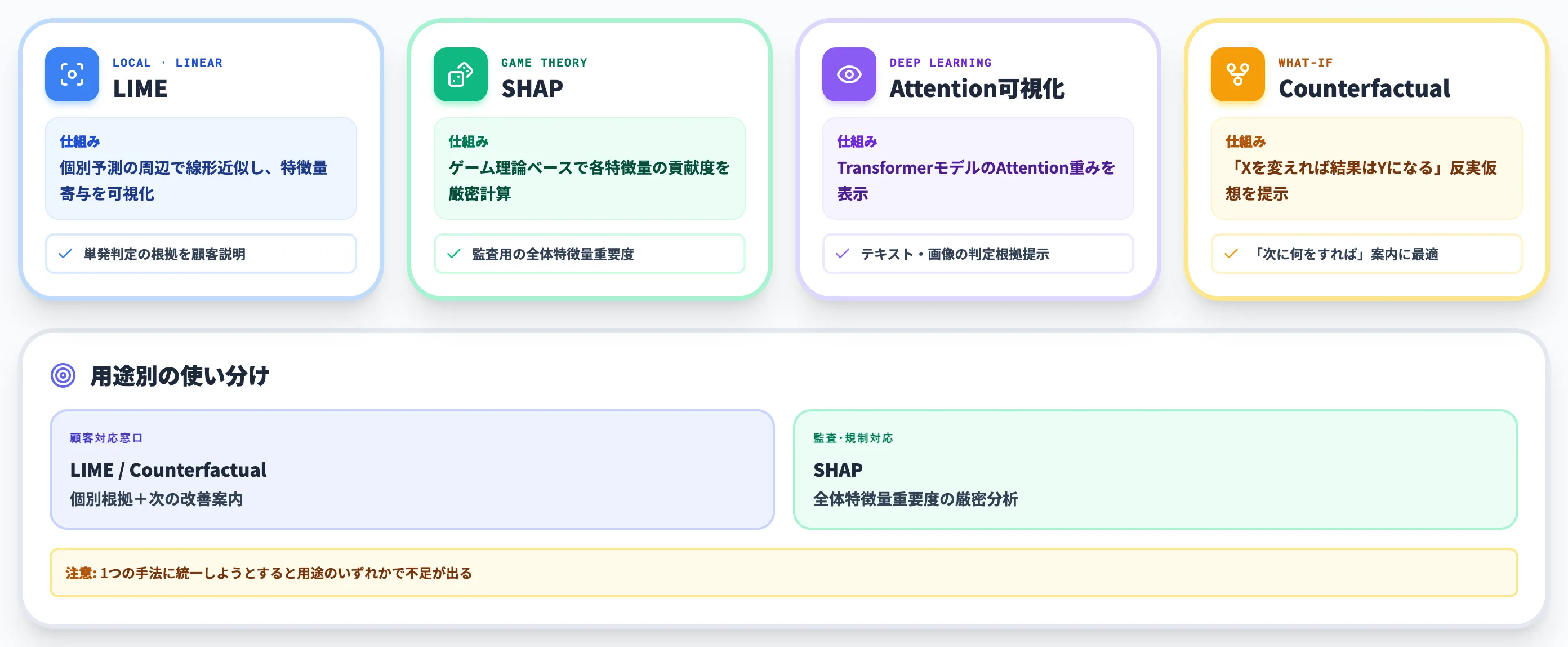Image resolution: width=1568 pixels, height=647 pixels.
Task: Click the 仕組み heading in the Counterfactual card
Action: point(1245,141)
